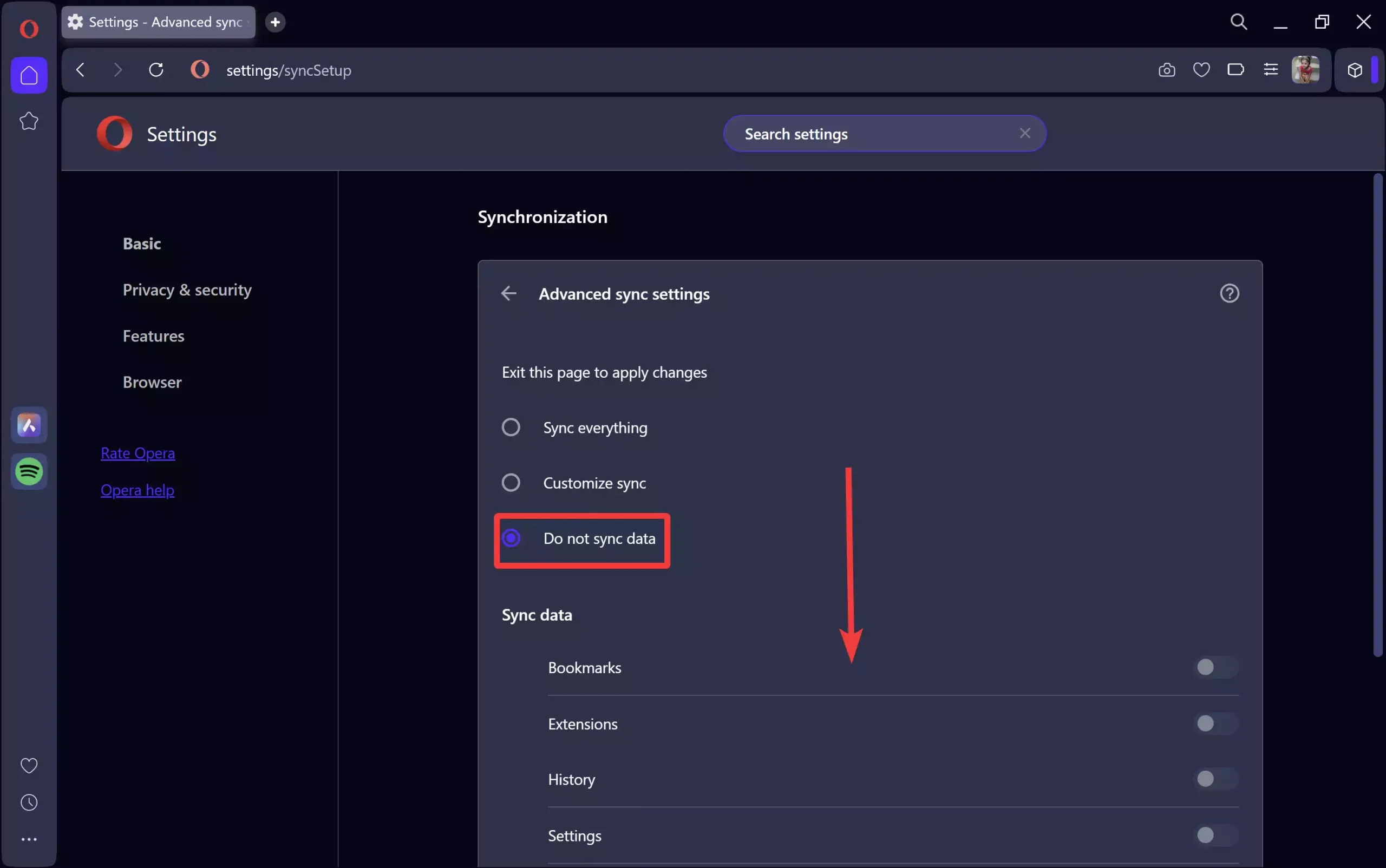Open Bookmarks via the star sidebar icon

coord(29,121)
